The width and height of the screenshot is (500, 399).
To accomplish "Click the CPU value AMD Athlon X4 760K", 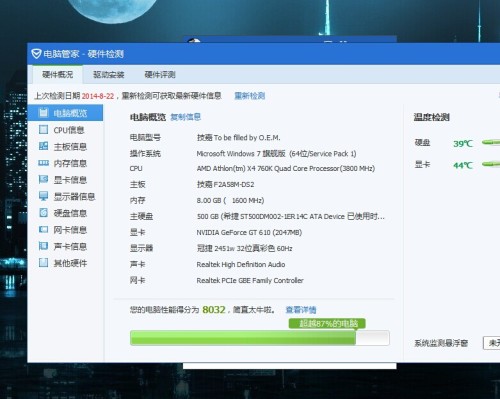I will click(x=286, y=169).
